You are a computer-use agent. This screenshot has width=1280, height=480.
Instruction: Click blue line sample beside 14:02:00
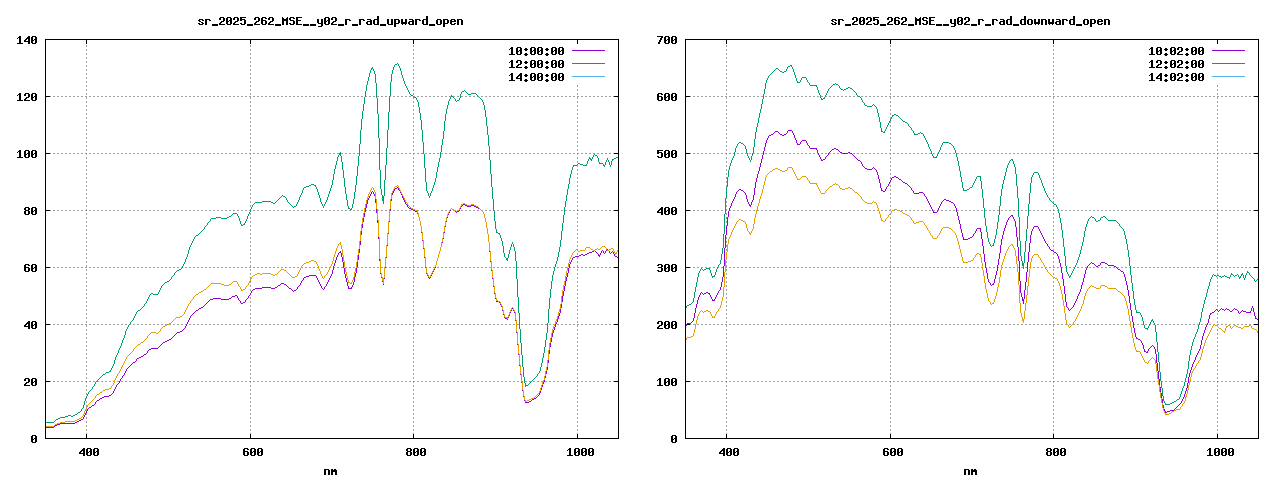tap(1228, 77)
